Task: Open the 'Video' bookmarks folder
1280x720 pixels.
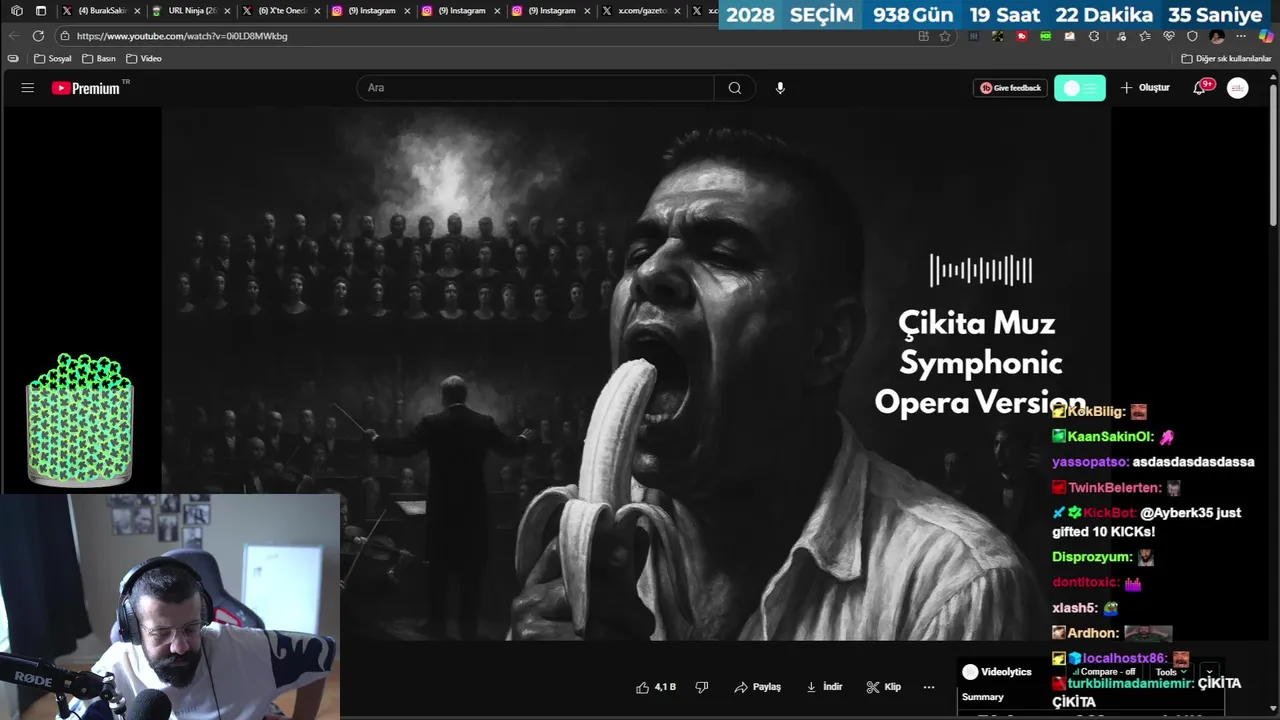Action: pos(144,59)
